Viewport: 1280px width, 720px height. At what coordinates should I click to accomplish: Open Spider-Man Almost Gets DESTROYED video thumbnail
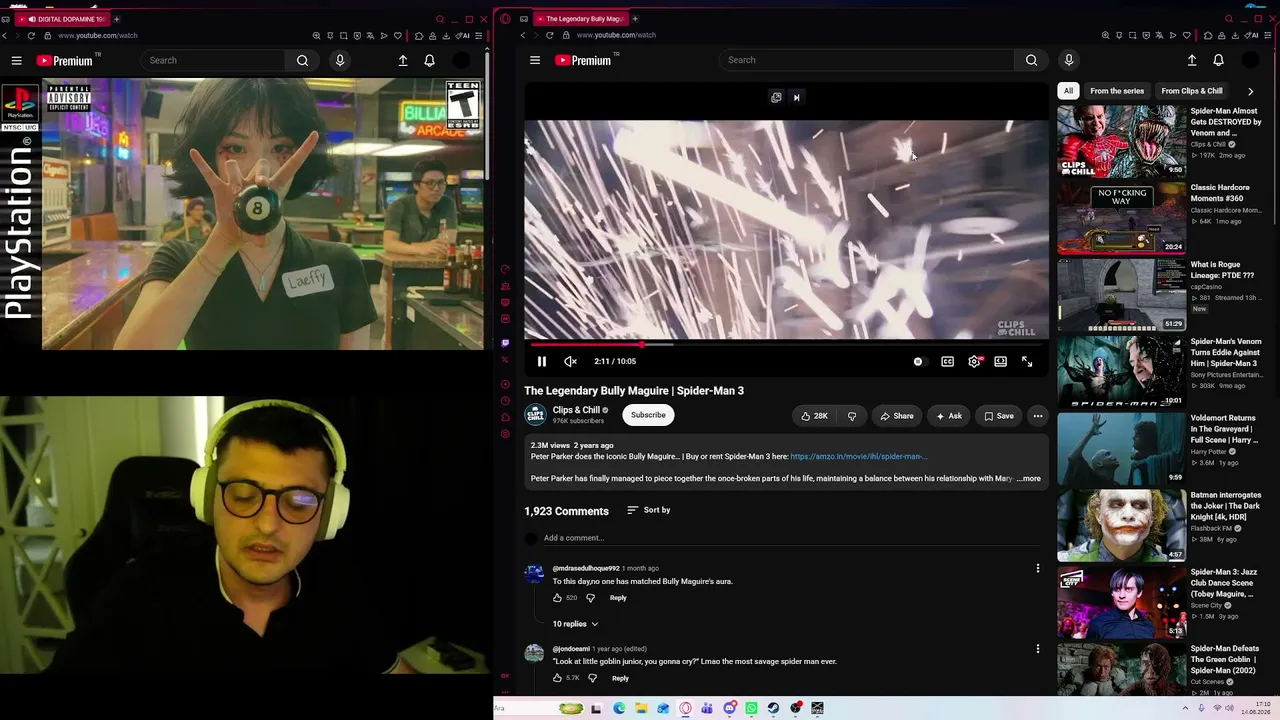point(1121,141)
